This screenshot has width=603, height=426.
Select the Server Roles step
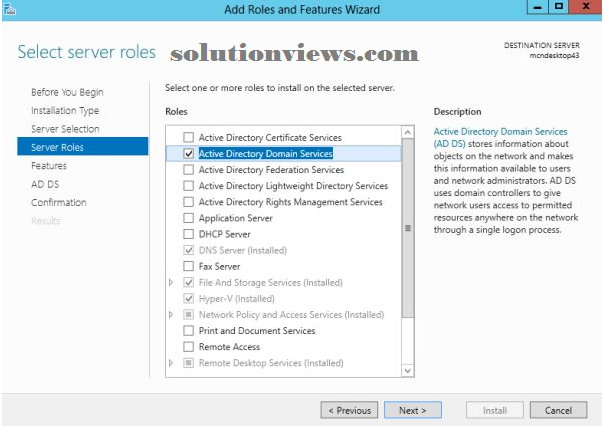pyautogui.click(x=82, y=146)
